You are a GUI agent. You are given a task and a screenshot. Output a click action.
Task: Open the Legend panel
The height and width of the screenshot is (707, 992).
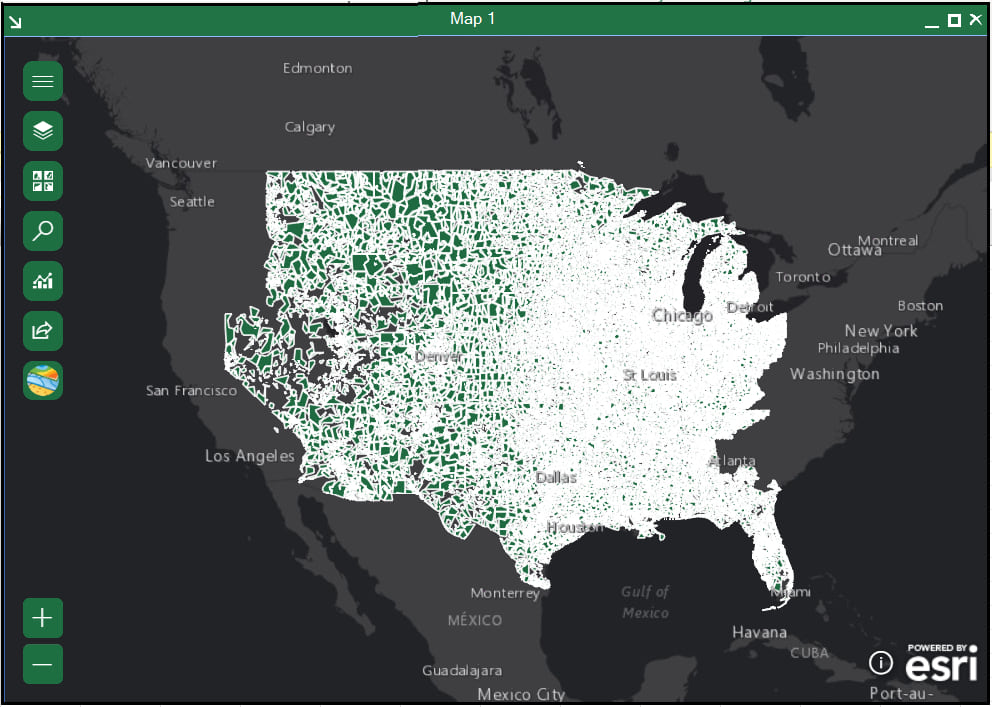point(42,181)
